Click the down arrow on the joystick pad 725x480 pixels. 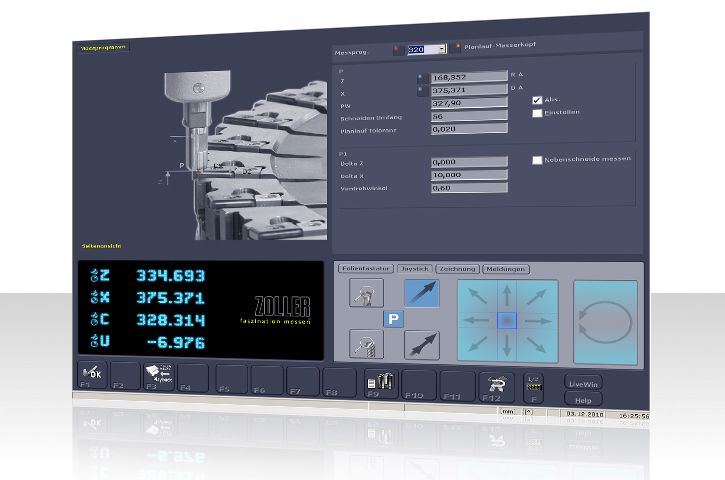pos(507,345)
